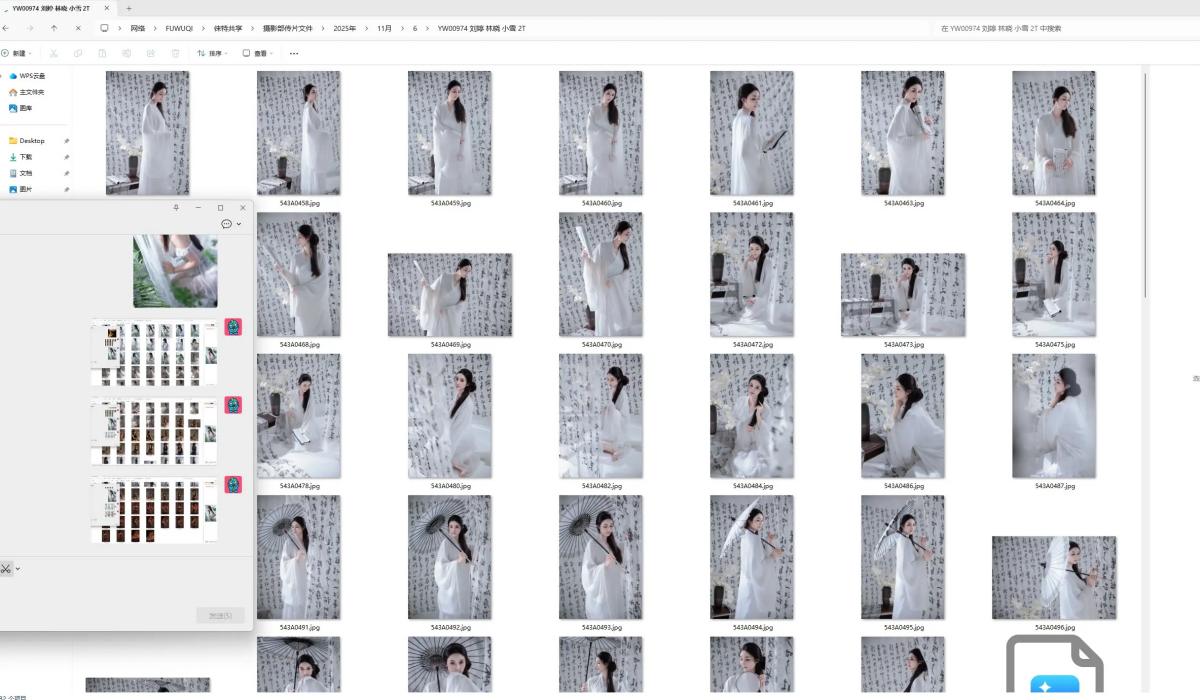
Task: Click the Copy icon in Explorer toolbar
Action: [x=77, y=53]
